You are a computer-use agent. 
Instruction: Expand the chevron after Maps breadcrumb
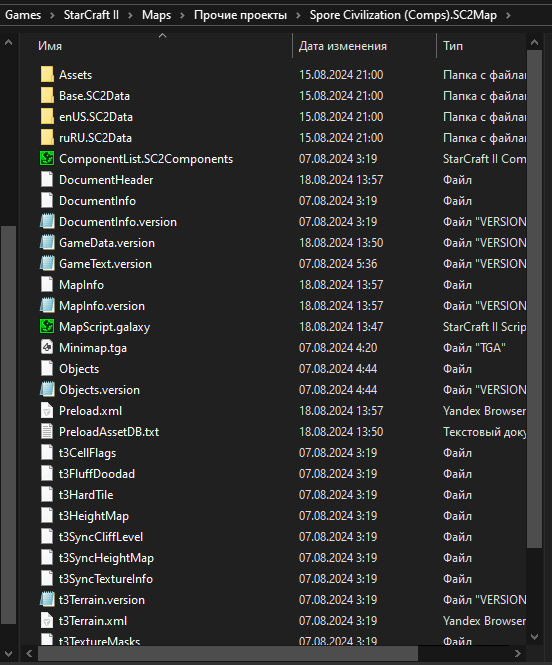coord(182,15)
